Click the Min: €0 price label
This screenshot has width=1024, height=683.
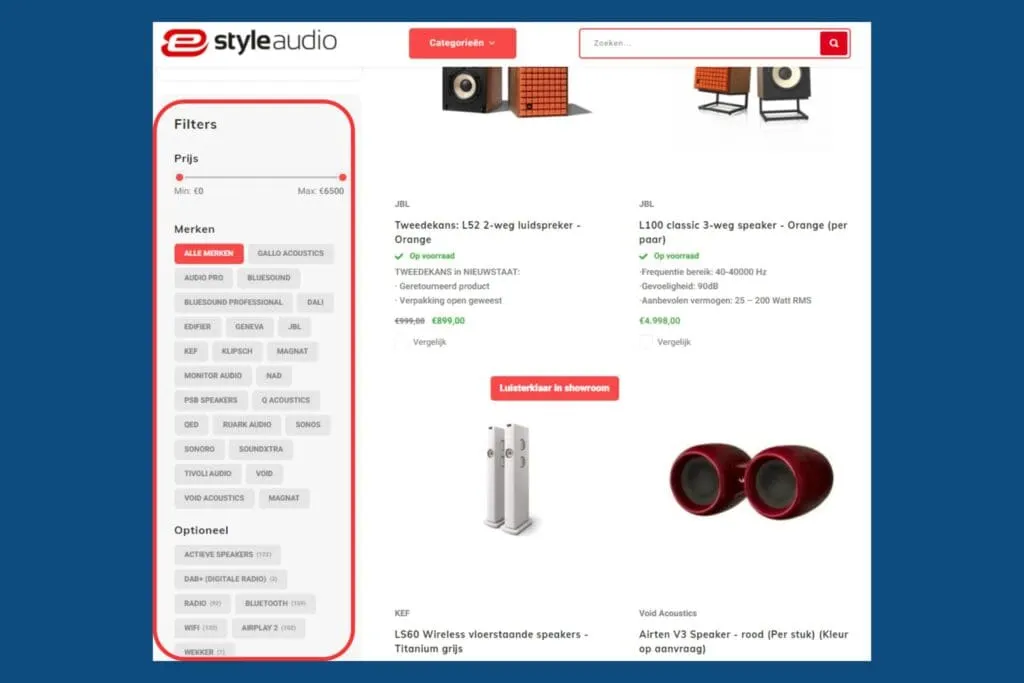pyautogui.click(x=189, y=191)
